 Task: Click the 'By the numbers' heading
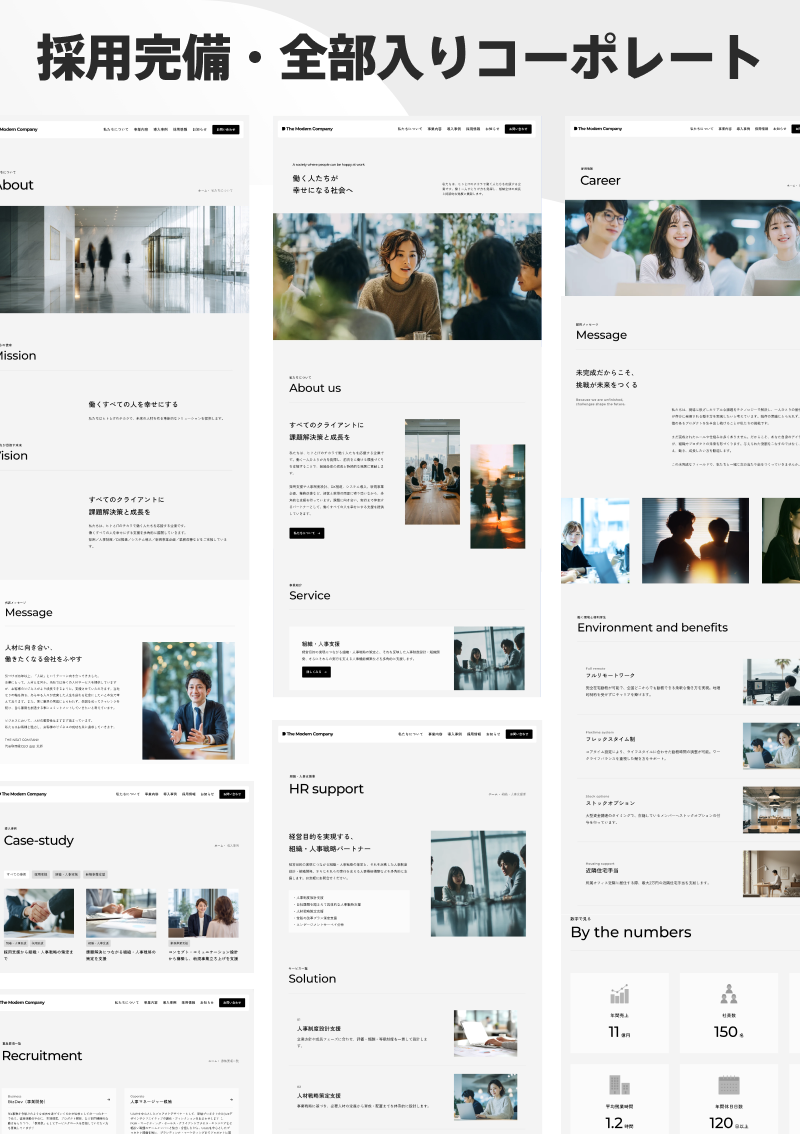[x=631, y=932]
